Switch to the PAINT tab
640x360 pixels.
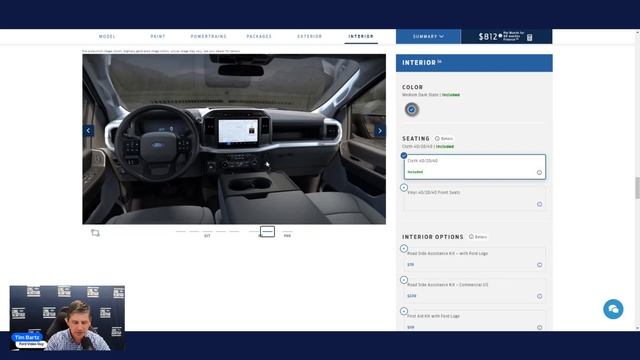coord(158,36)
